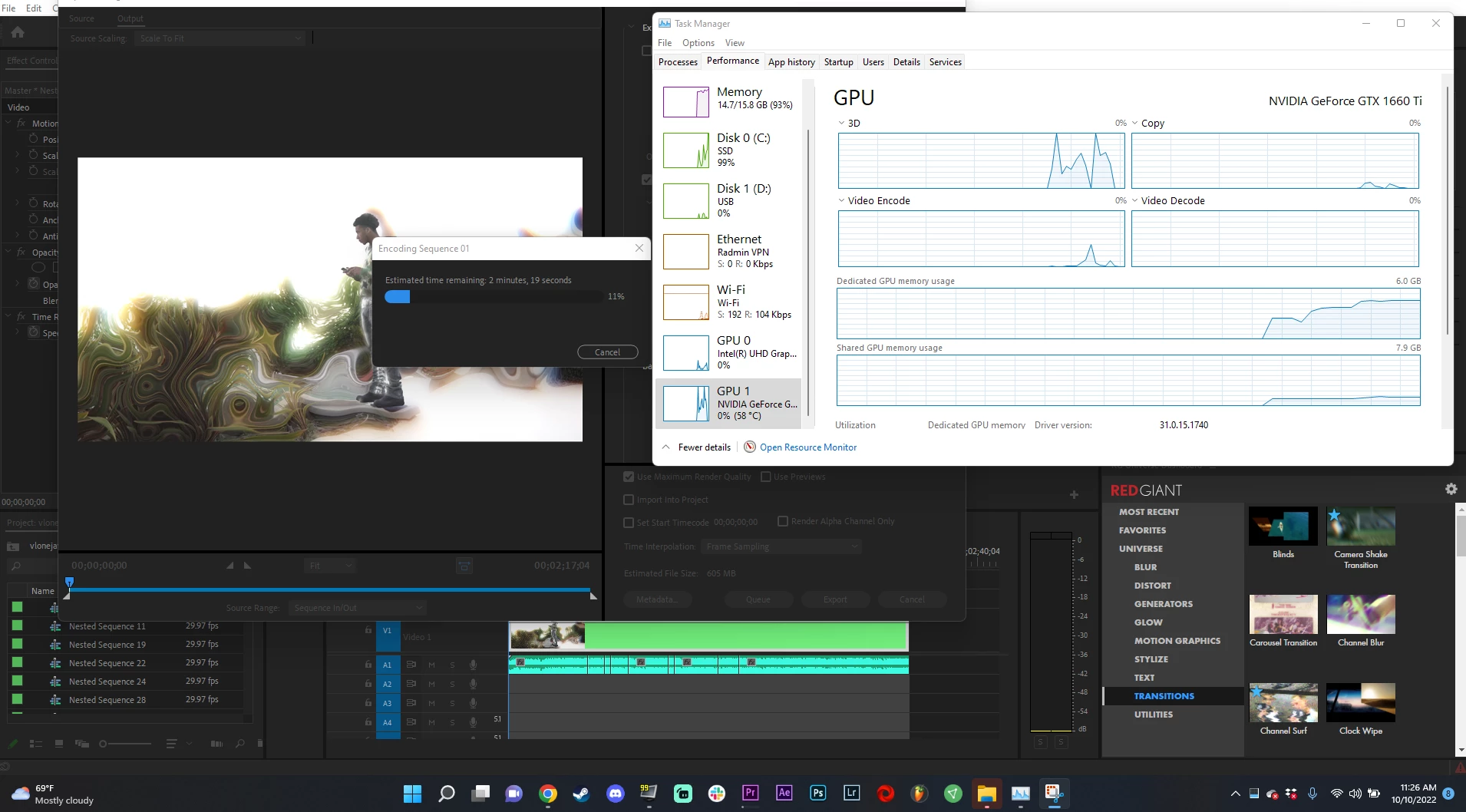Toggle Use Previews checkbox
Screen dimensions: 1466x812
coord(765,477)
